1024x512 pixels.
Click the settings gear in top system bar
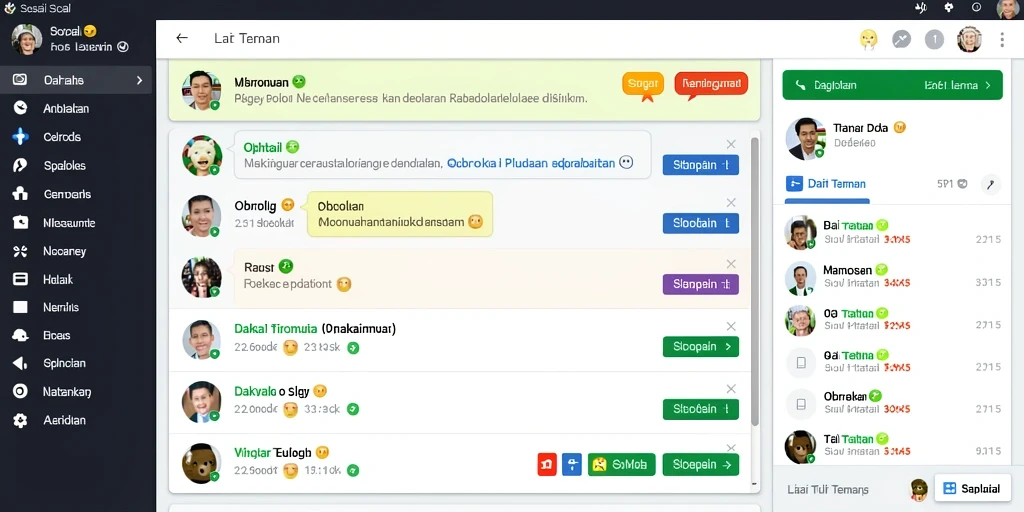(x=949, y=8)
